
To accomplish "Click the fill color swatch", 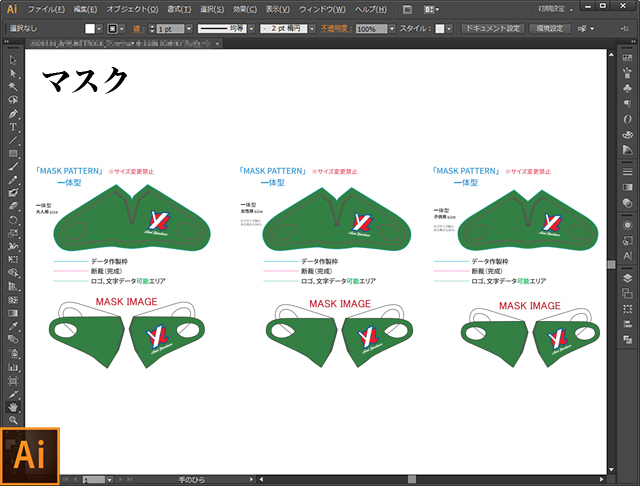I will (90, 29).
